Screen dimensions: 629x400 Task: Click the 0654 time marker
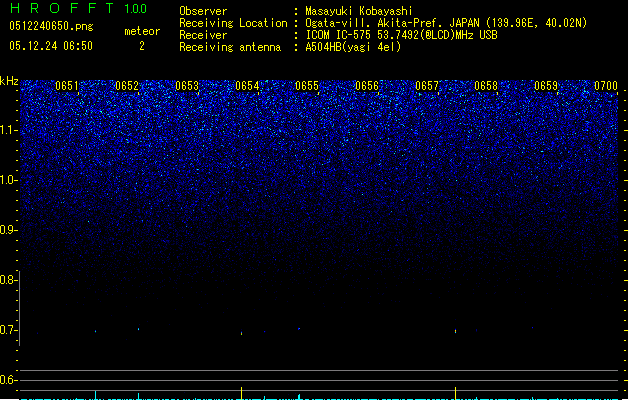tap(247, 86)
